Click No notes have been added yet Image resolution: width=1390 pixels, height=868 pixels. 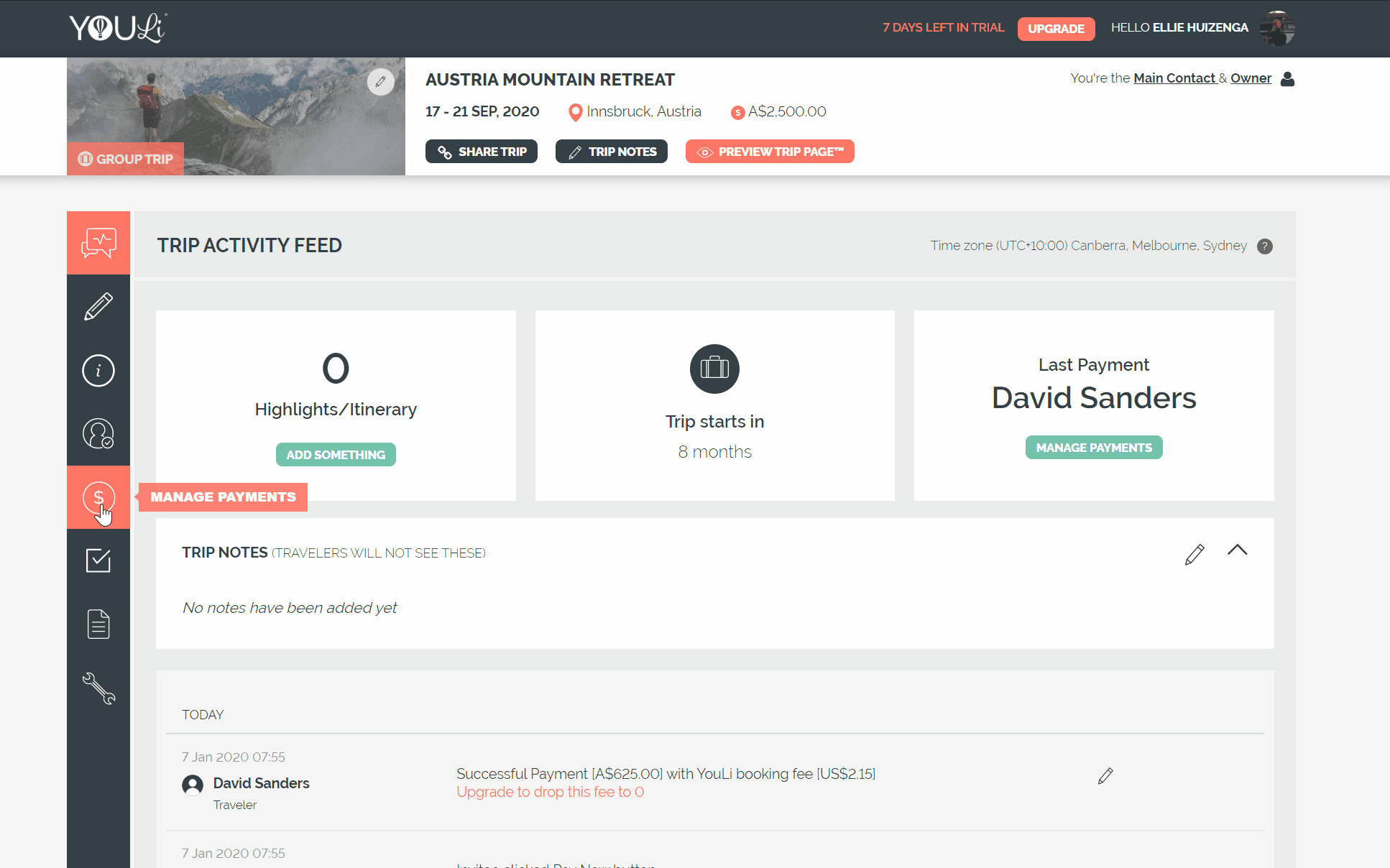(x=290, y=608)
